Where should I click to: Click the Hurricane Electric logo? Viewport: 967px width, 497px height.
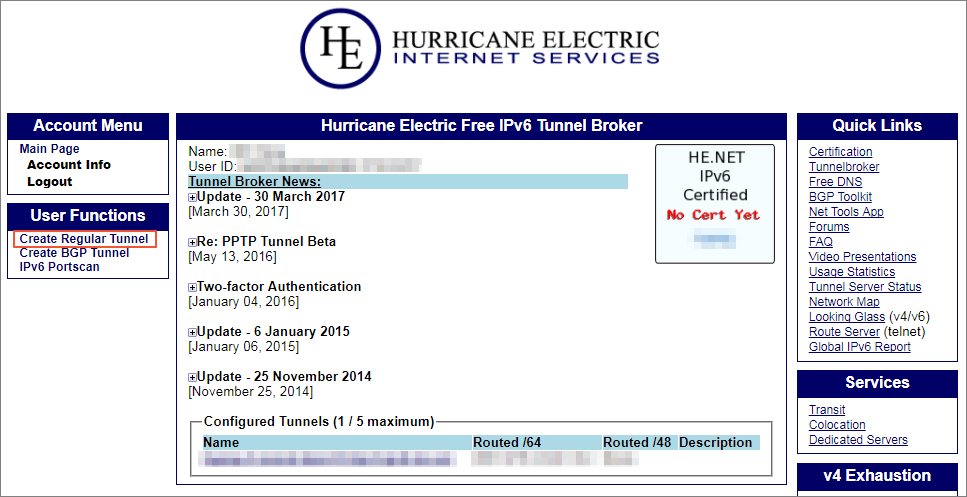[483, 50]
